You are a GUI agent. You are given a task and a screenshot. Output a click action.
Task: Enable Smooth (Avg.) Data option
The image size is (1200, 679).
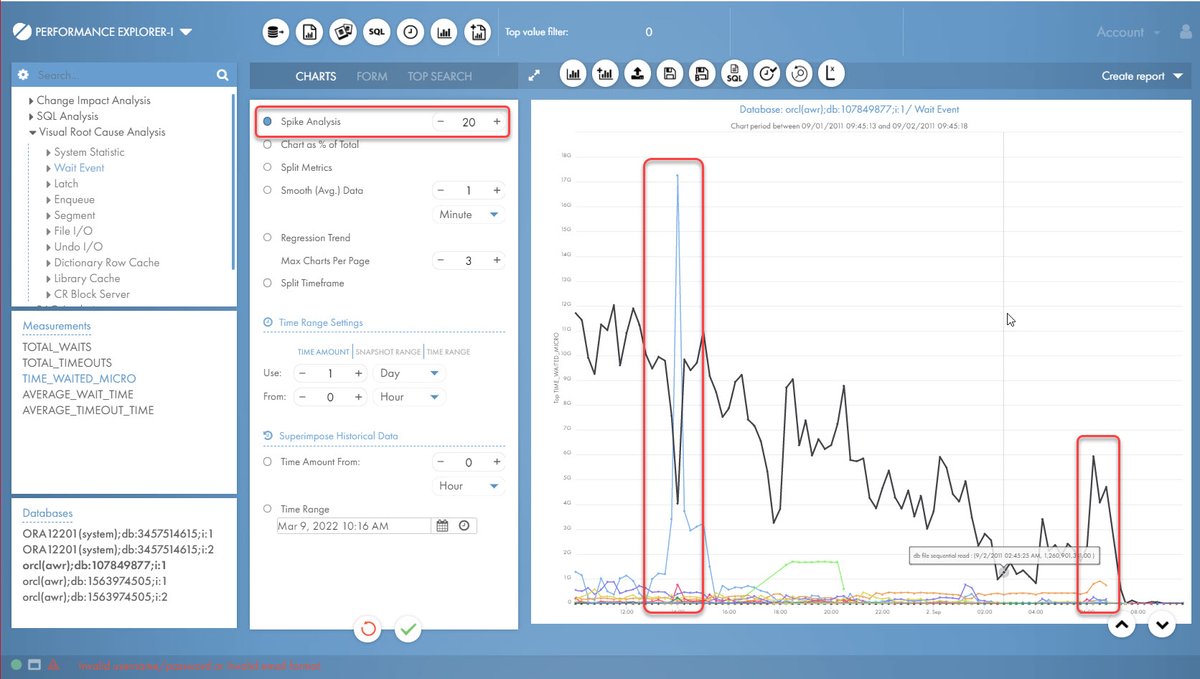point(268,190)
